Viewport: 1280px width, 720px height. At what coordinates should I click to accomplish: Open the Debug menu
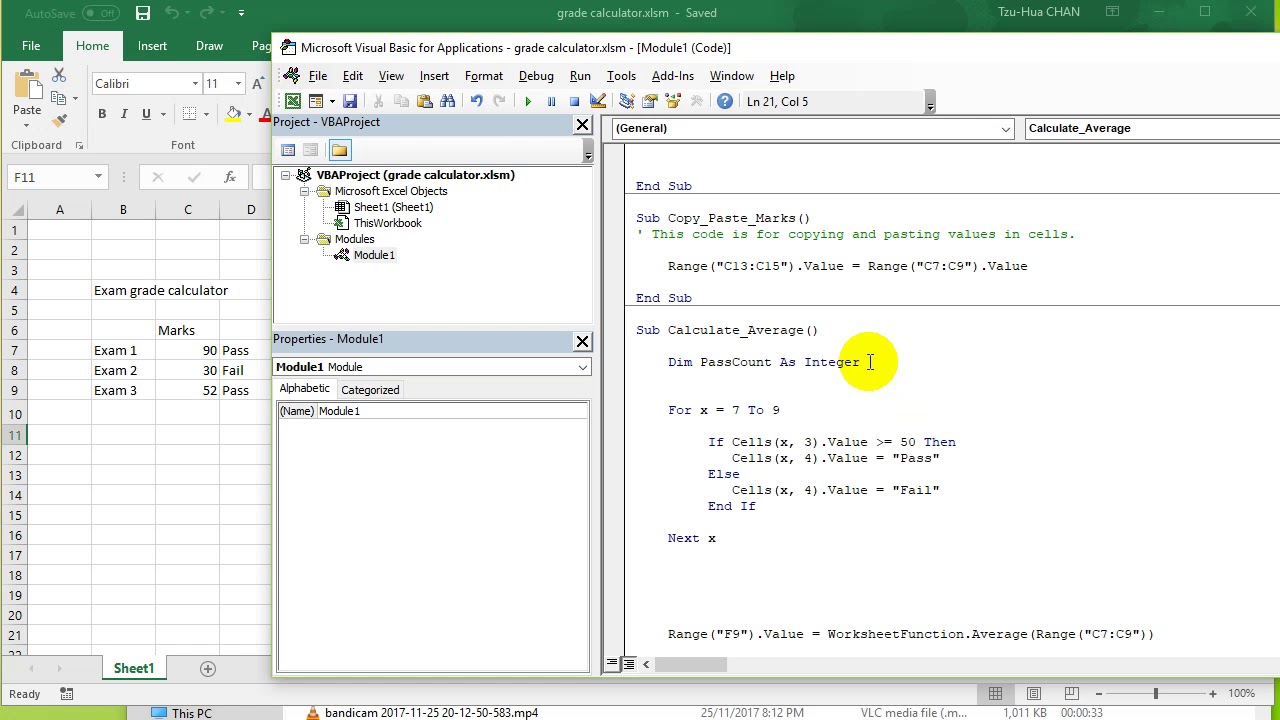click(x=536, y=76)
